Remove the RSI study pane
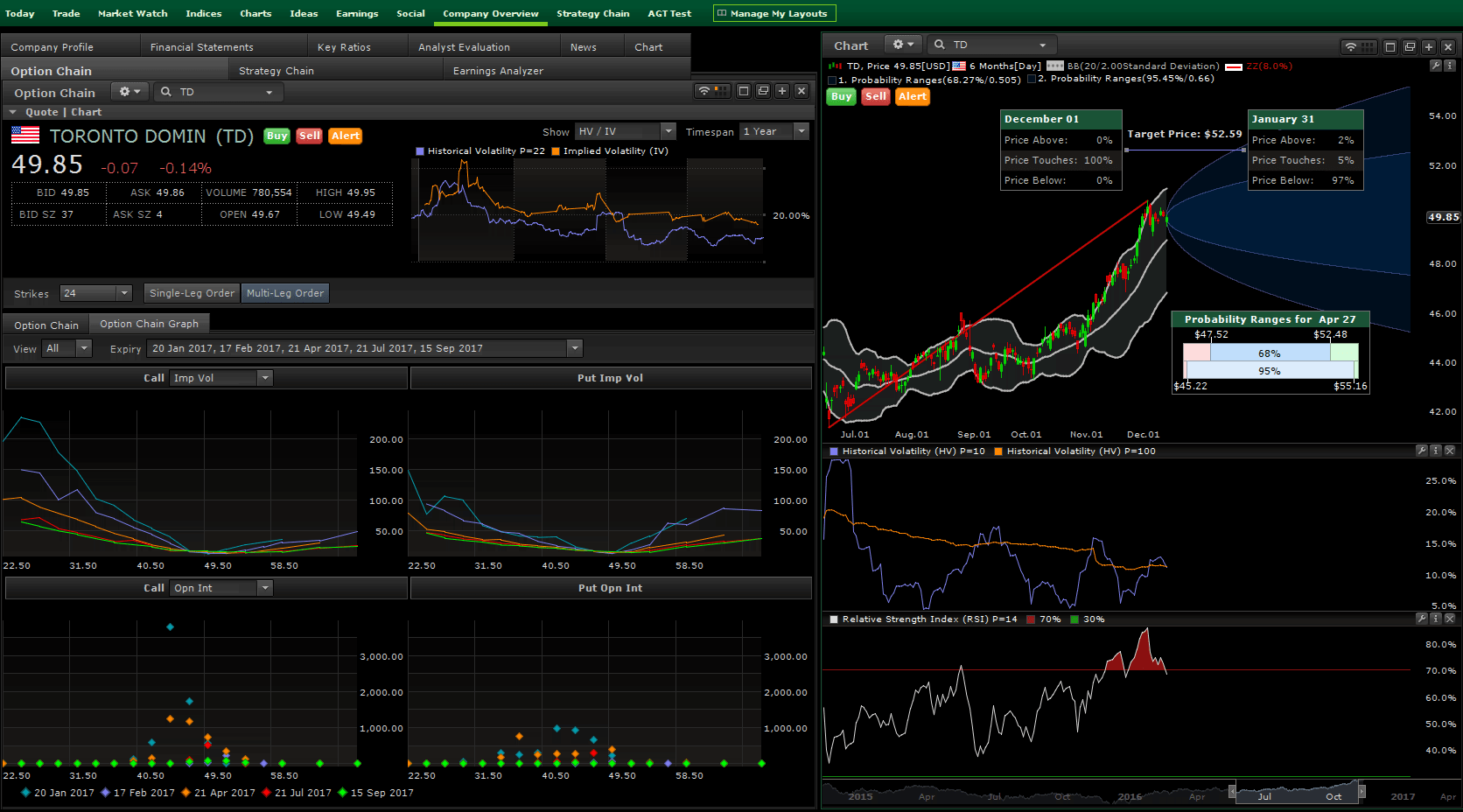This screenshot has width=1463, height=812. 1449,619
